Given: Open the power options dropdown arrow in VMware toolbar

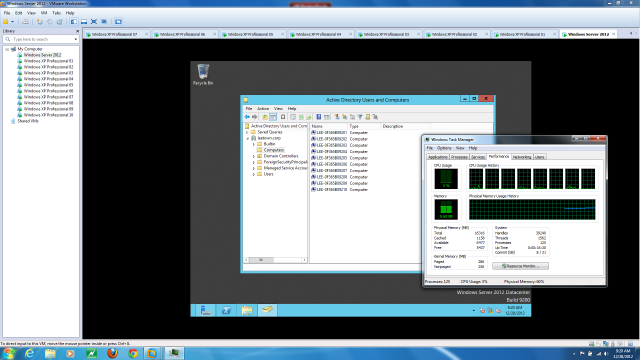Looking at the screenshot, I should pyautogui.click(x=13, y=22).
